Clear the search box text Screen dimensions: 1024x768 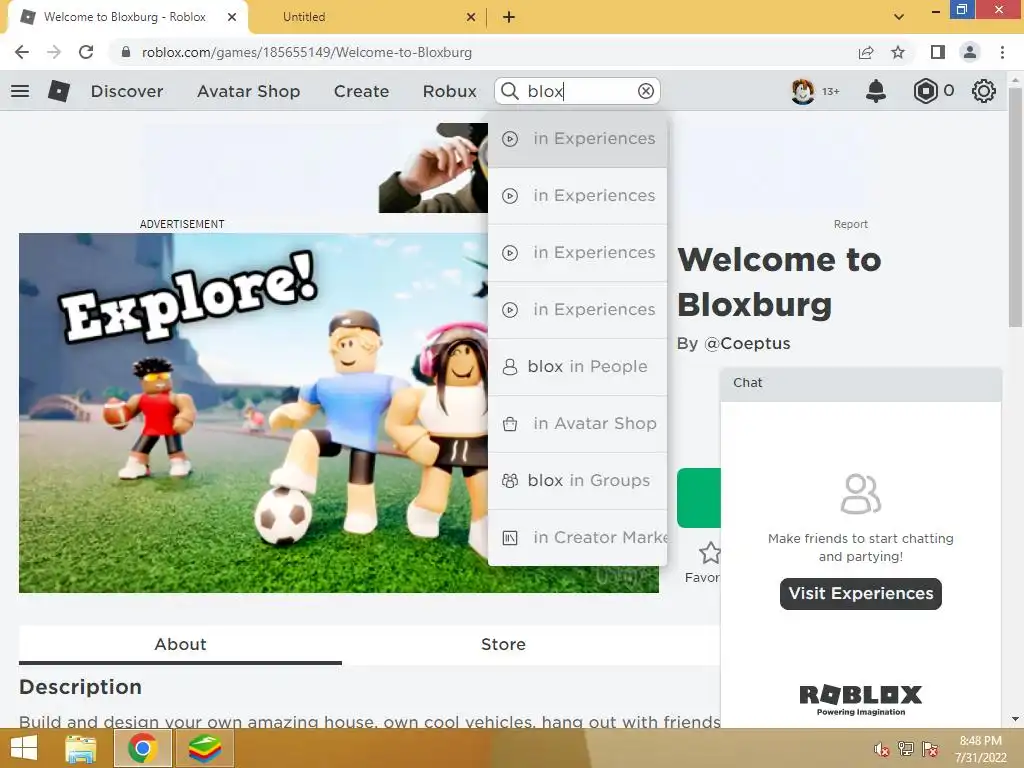(646, 91)
